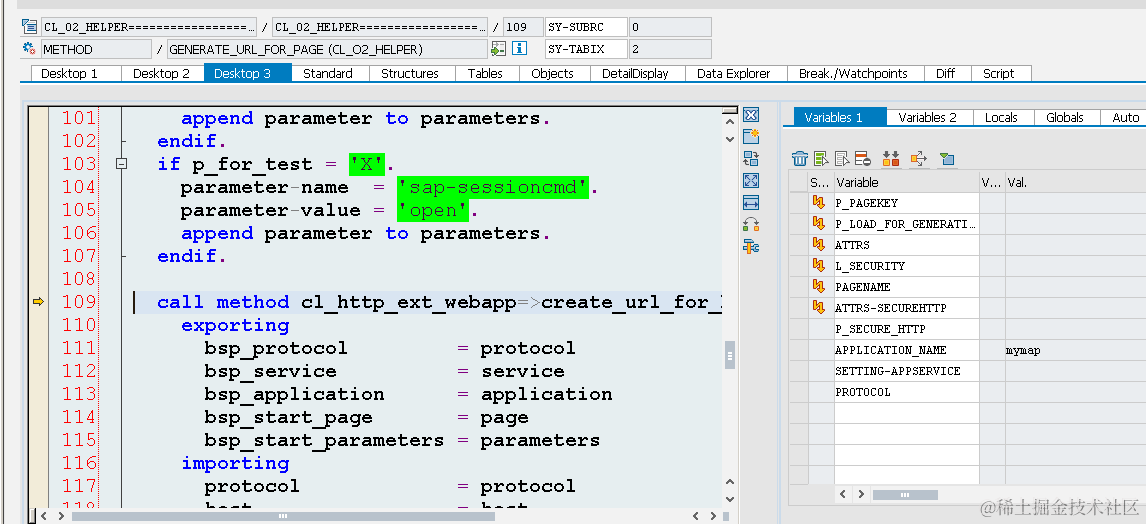Open the Data Explorer tab
1146x524 pixels.
(x=733, y=73)
